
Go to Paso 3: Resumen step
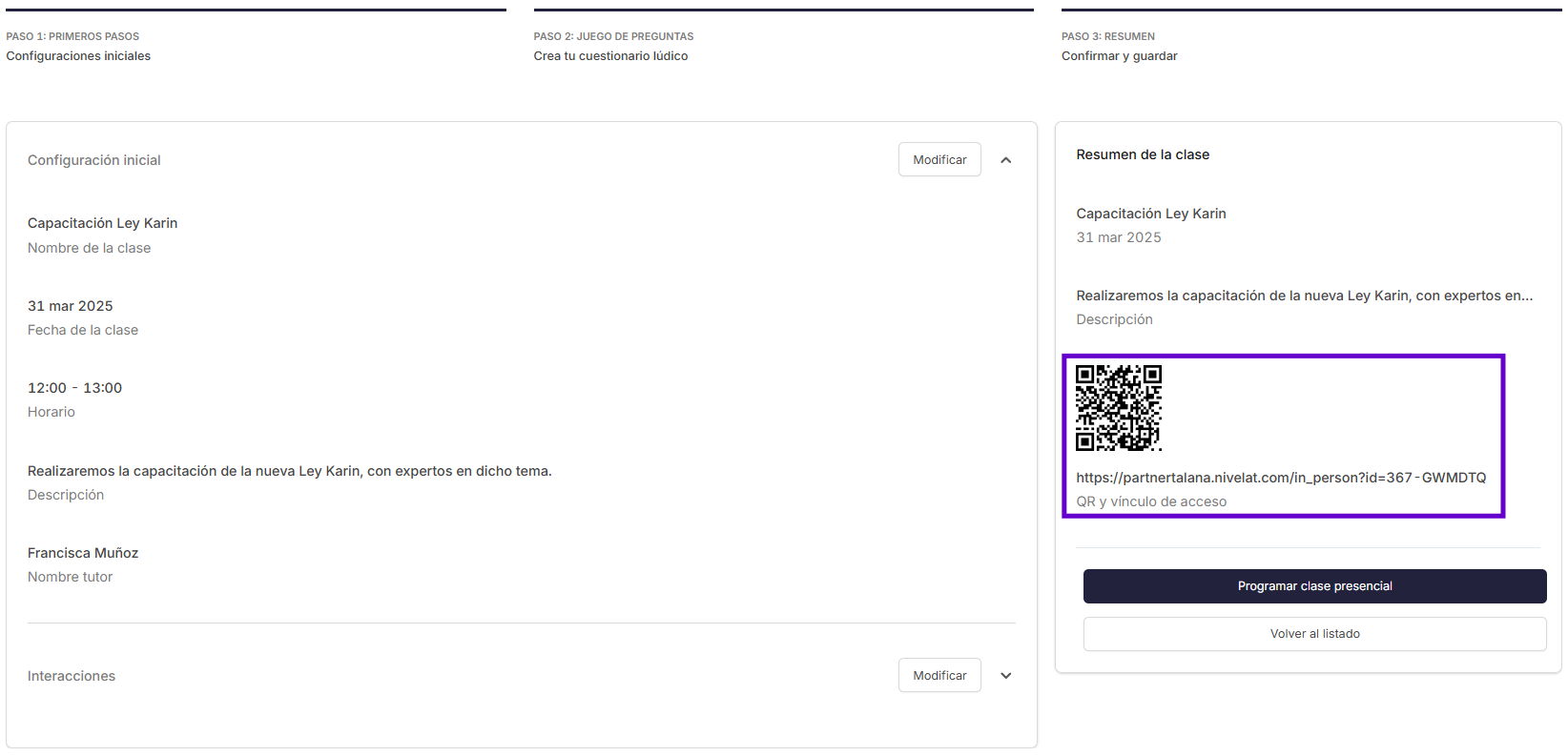pos(1107,36)
